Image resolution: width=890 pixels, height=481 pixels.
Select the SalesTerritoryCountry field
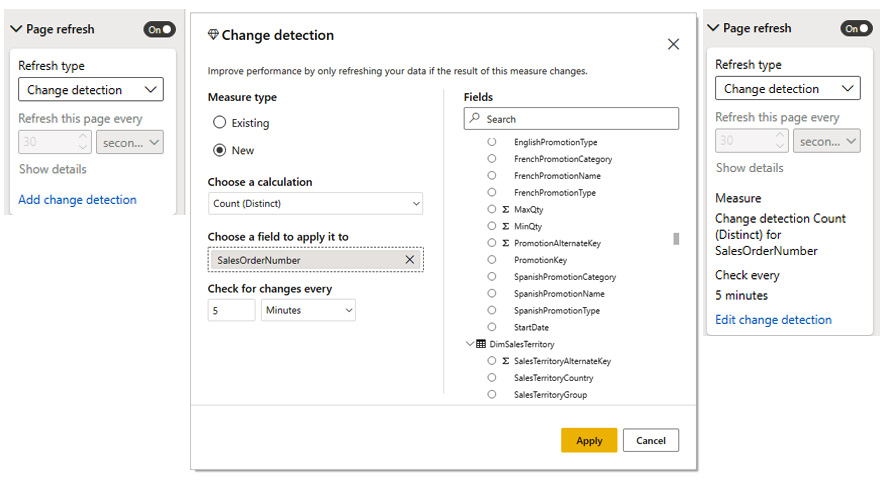(x=491, y=378)
